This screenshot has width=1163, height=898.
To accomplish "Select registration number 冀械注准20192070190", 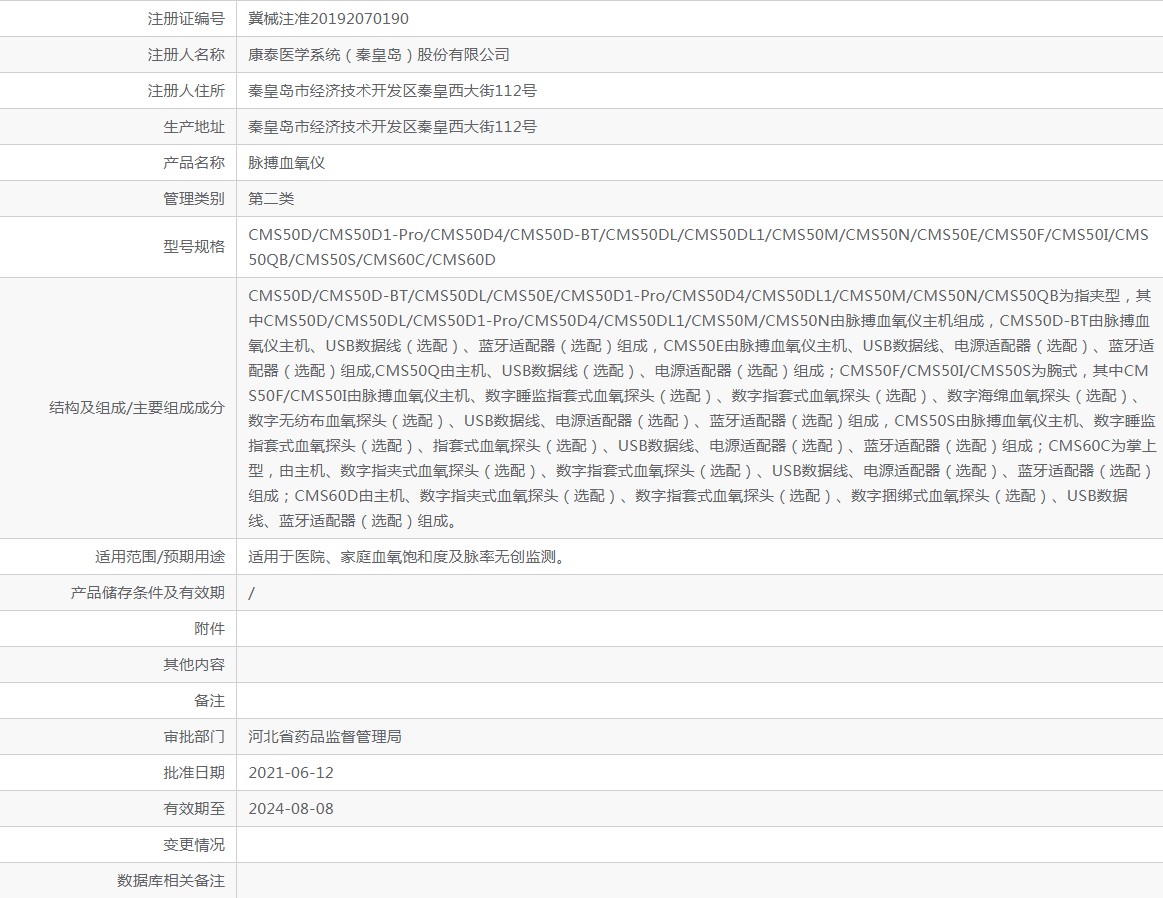I will (328, 19).
